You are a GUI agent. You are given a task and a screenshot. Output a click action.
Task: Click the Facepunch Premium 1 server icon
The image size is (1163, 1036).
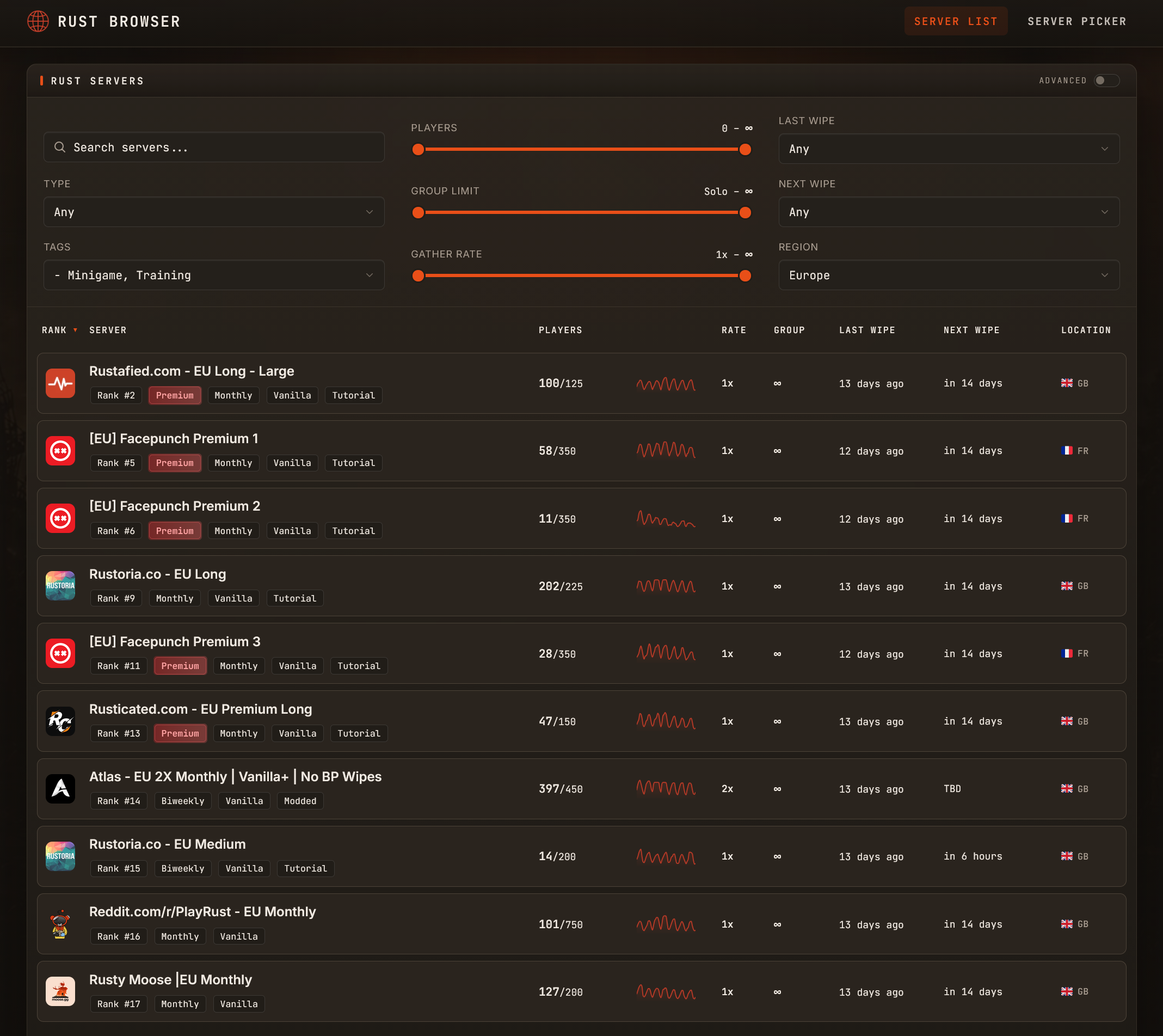coord(60,451)
